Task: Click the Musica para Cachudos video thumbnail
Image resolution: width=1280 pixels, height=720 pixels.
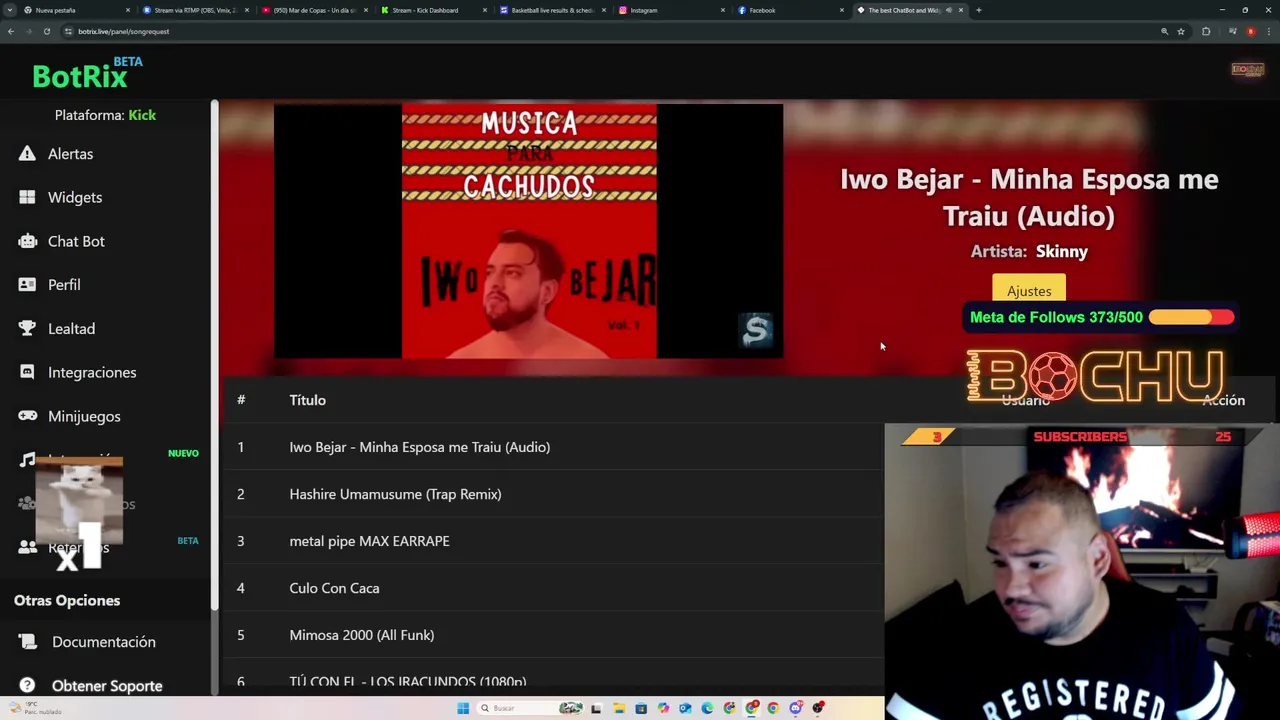Action: [529, 231]
